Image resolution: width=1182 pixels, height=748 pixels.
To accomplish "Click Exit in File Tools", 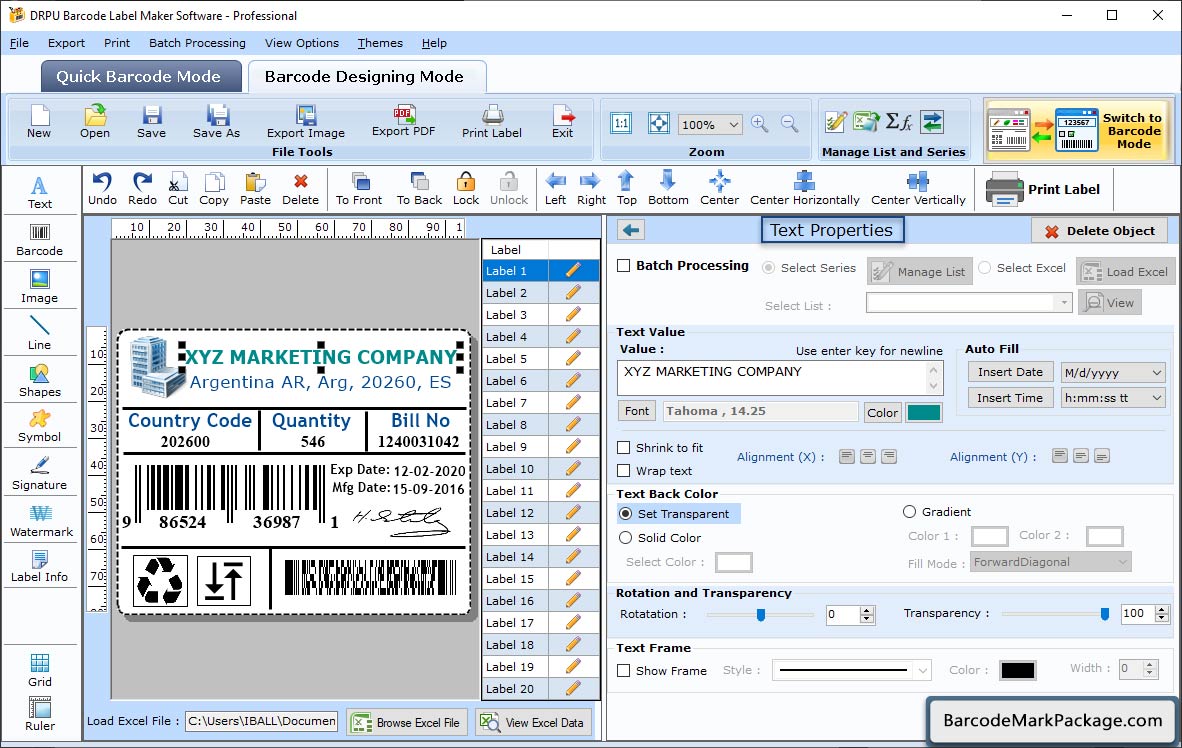I will (x=562, y=122).
